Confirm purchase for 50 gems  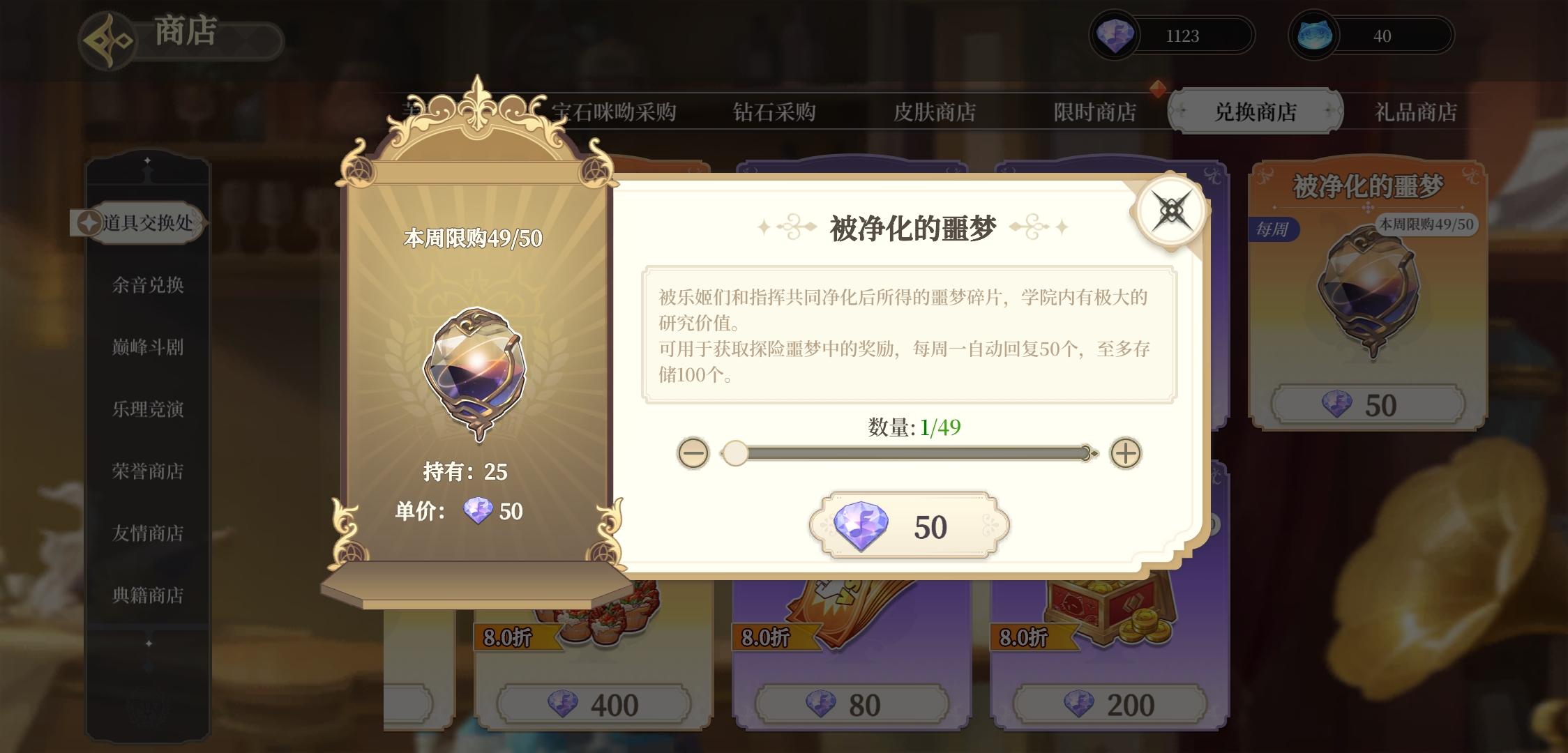pyautogui.click(x=909, y=526)
